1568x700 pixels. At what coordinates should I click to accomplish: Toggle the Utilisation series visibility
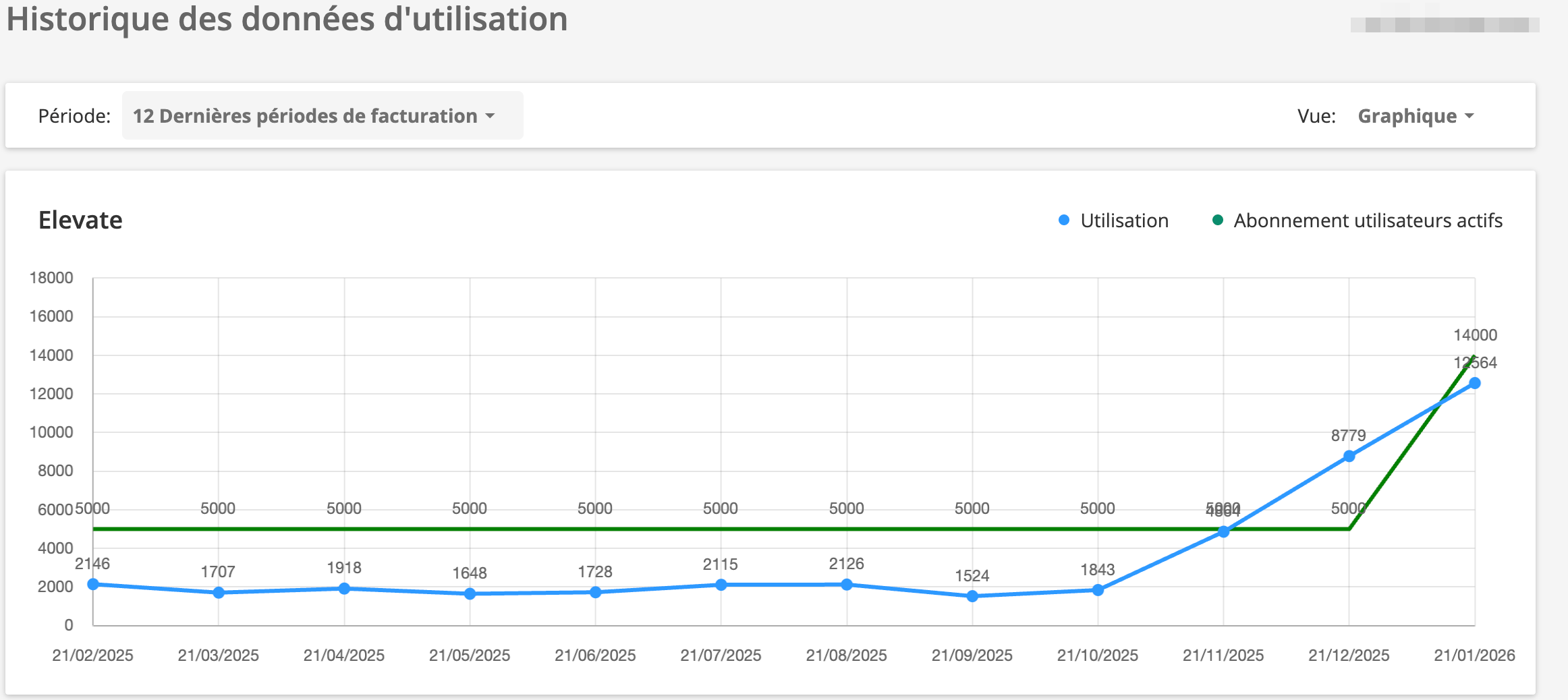coord(1117,221)
